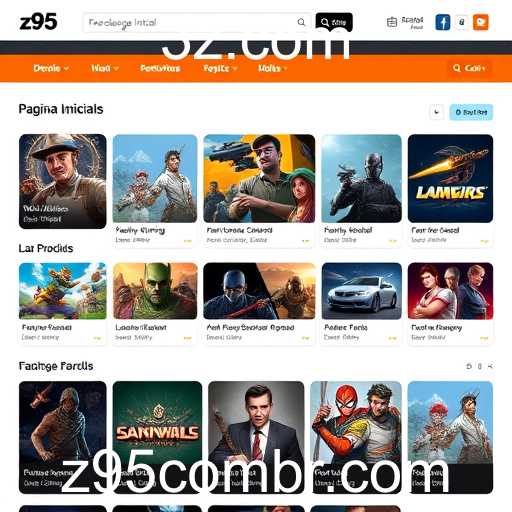Click the calendar icon in top header
This screenshot has height=512, width=512.
tap(392, 22)
